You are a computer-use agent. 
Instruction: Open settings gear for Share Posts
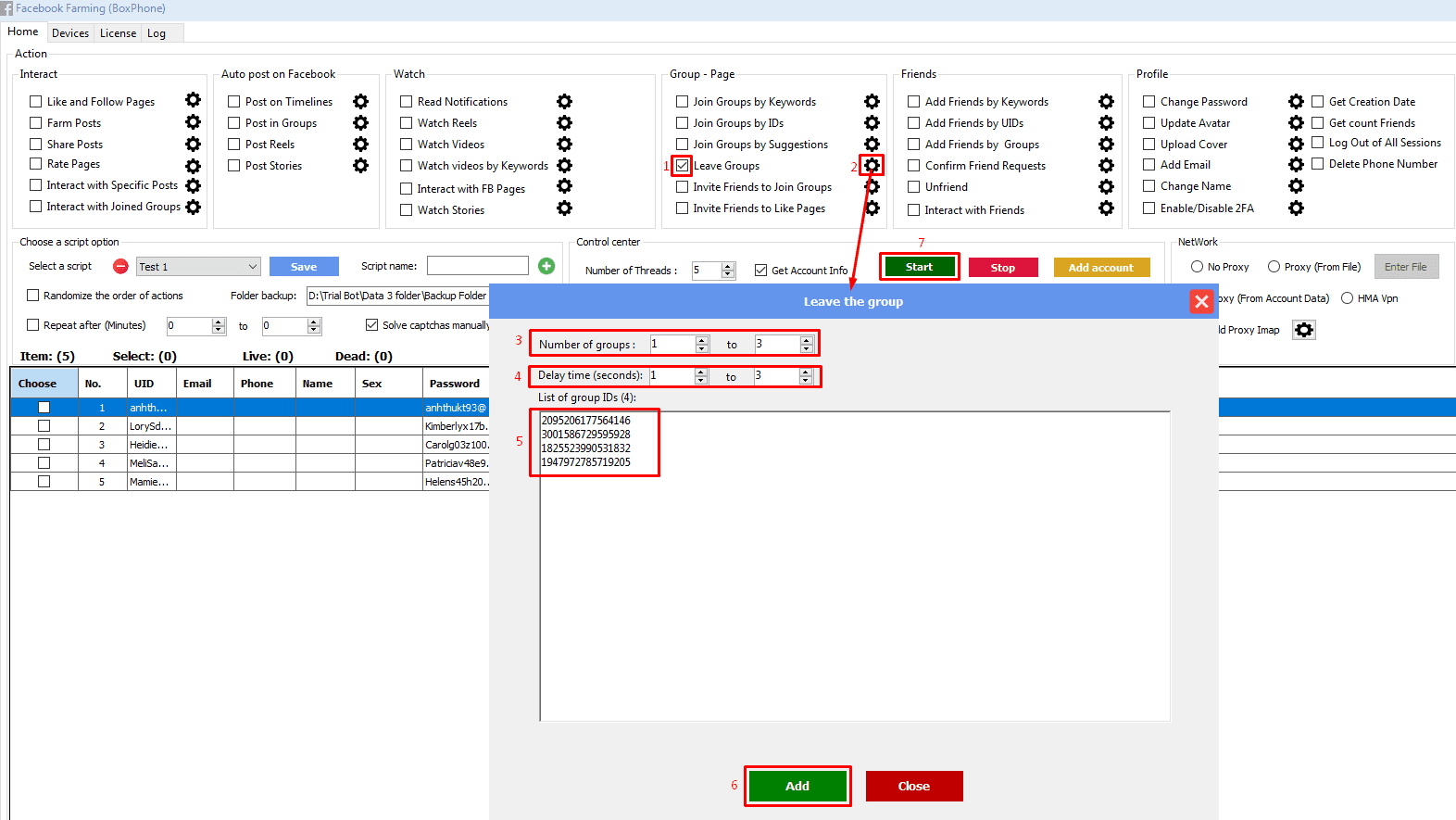(193, 144)
